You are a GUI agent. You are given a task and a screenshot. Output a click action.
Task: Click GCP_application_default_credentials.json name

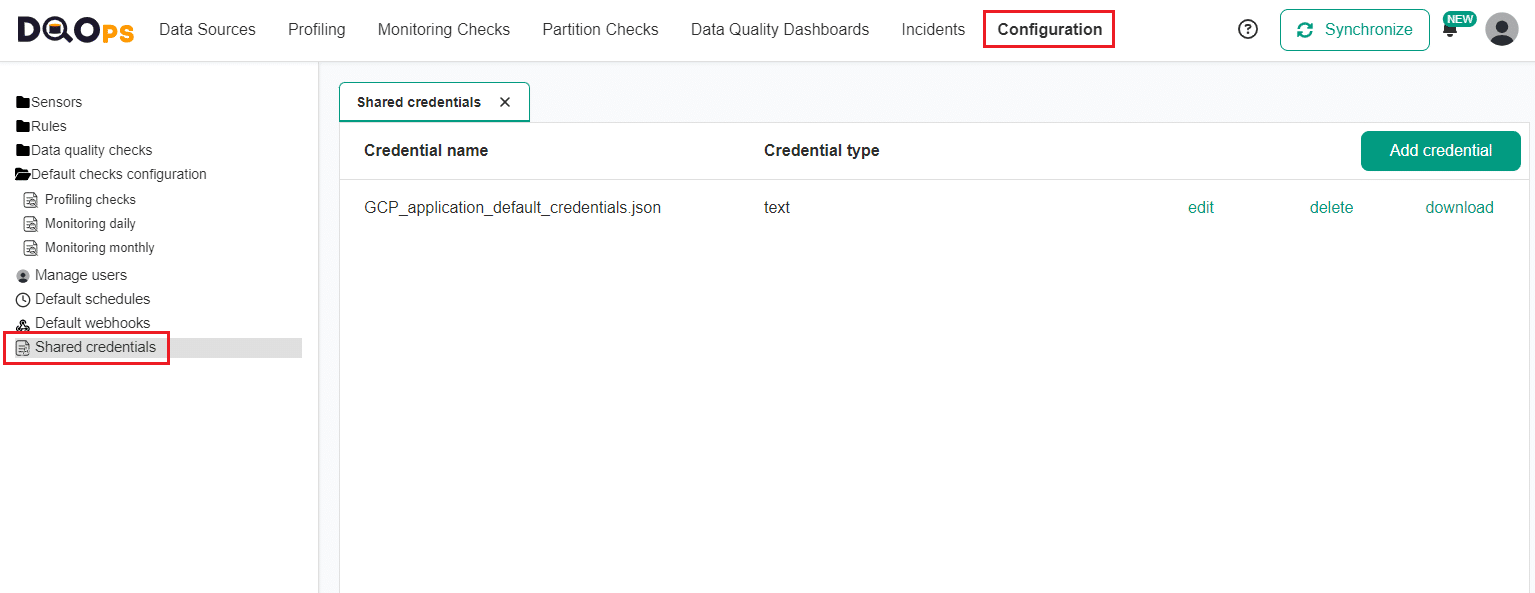[x=513, y=208]
